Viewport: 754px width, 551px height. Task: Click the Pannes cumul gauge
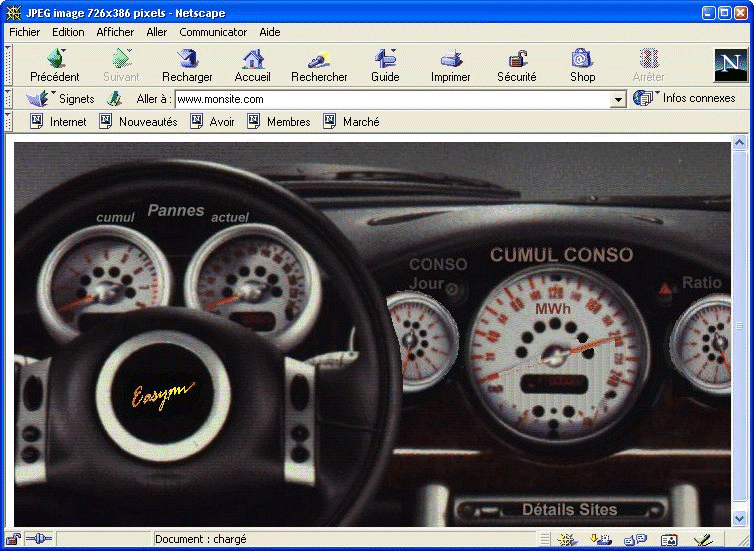point(105,282)
